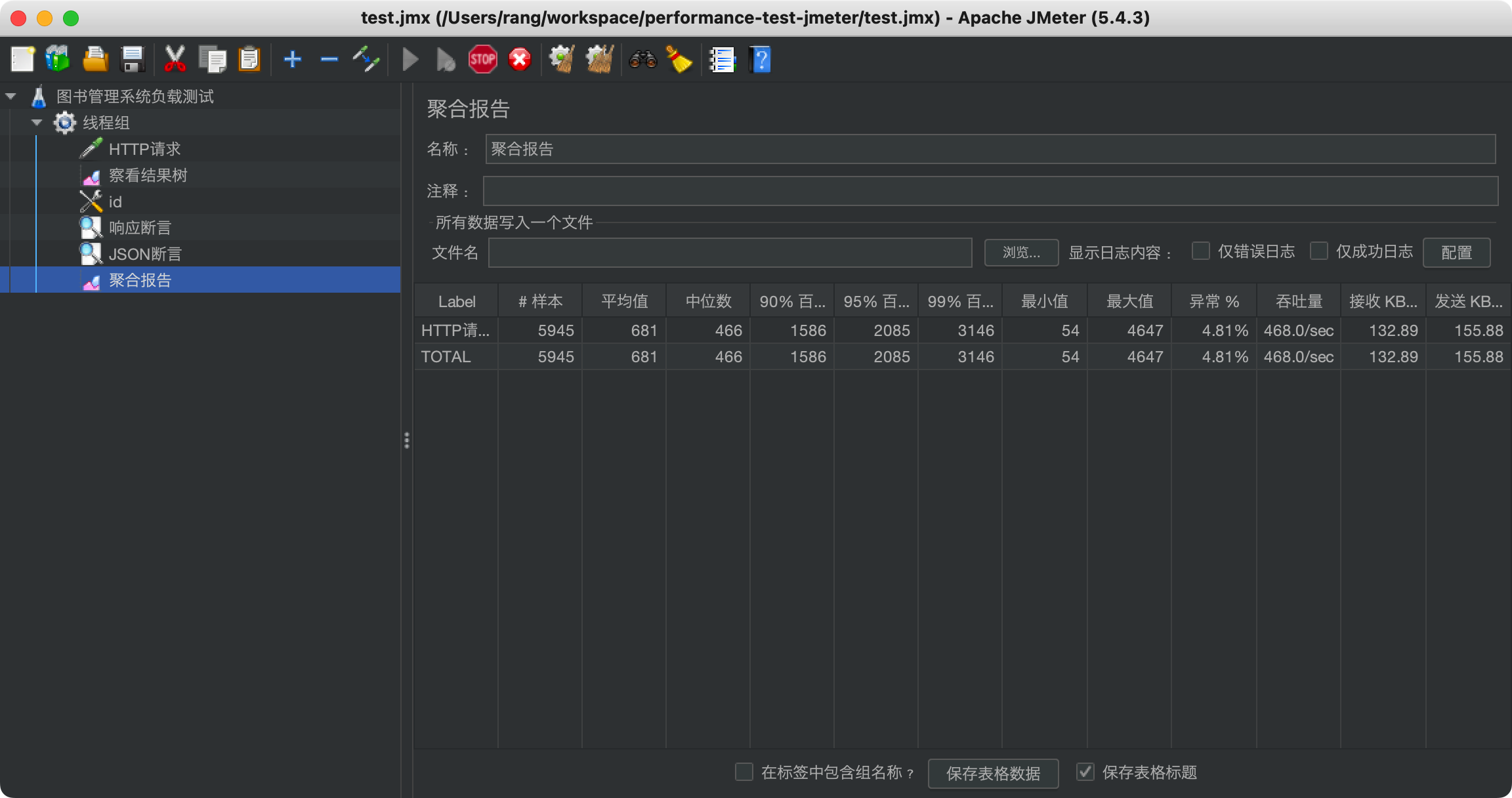
Task: Enable the 仅错误日志 checkbox
Action: point(1200,251)
